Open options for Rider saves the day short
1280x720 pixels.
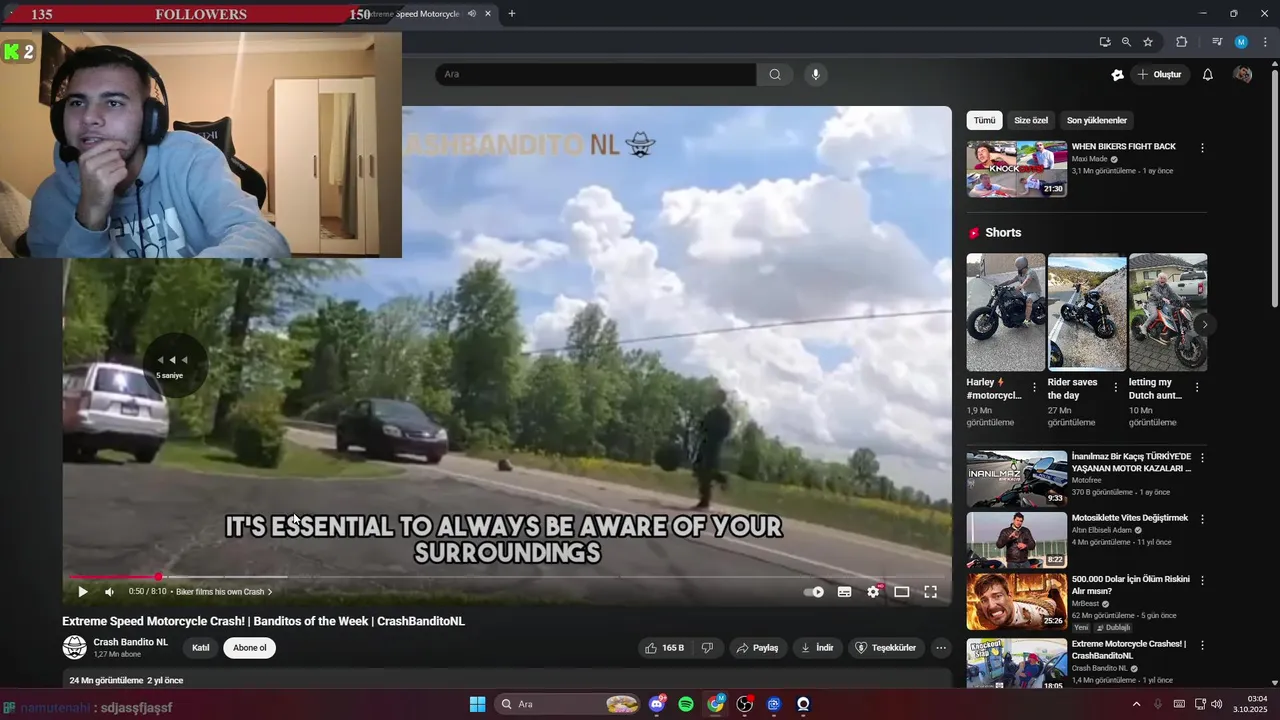pos(1115,387)
